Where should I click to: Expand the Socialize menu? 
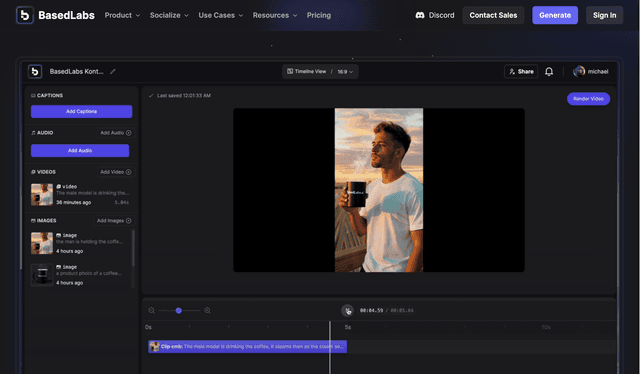pos(169,15)
